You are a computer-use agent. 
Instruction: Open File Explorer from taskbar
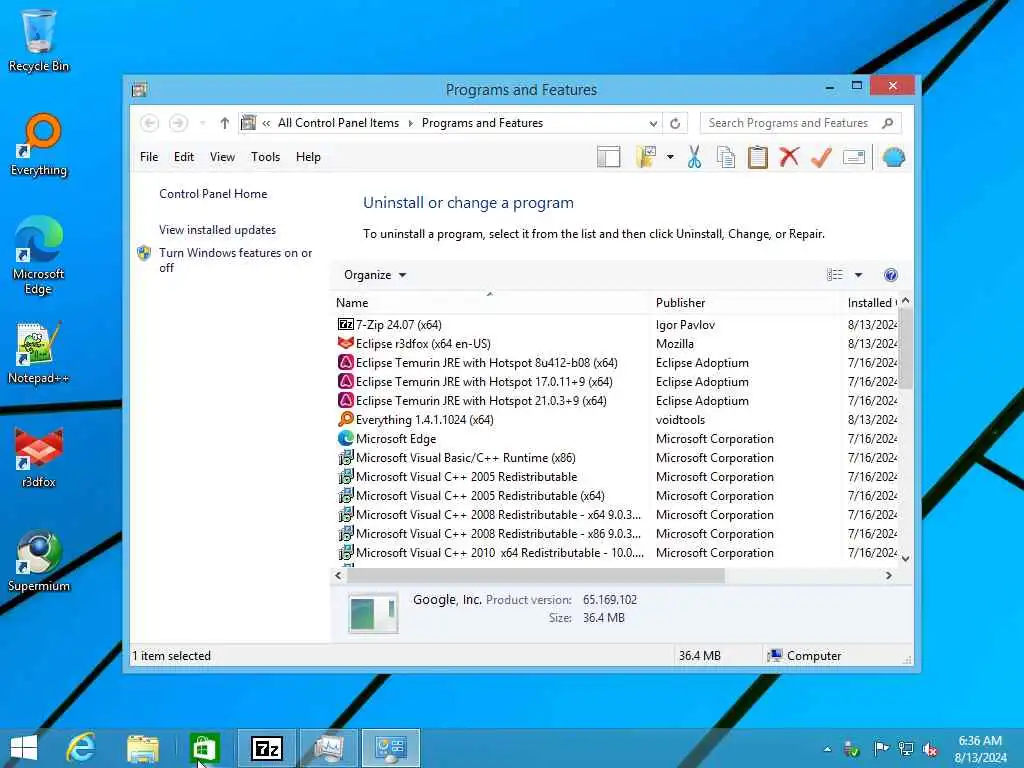click(x=142, y=748)
